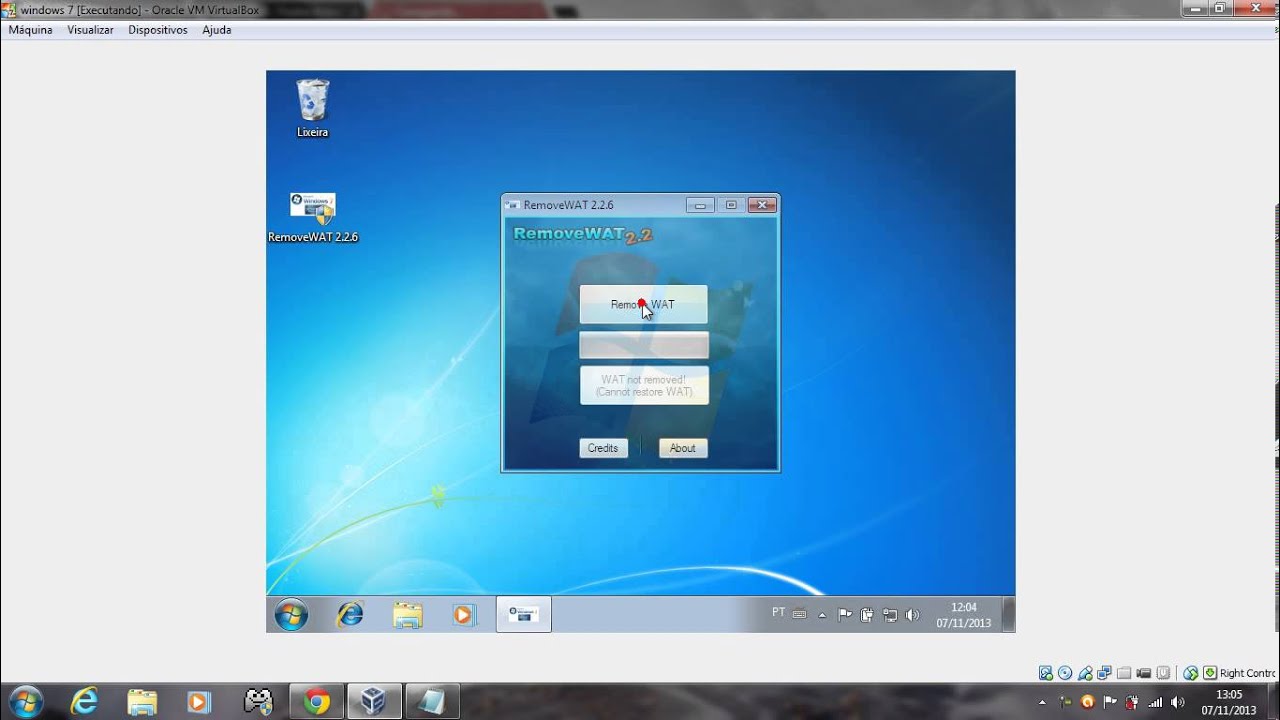Open host Action Center flag icon

tap(1110, 702)
